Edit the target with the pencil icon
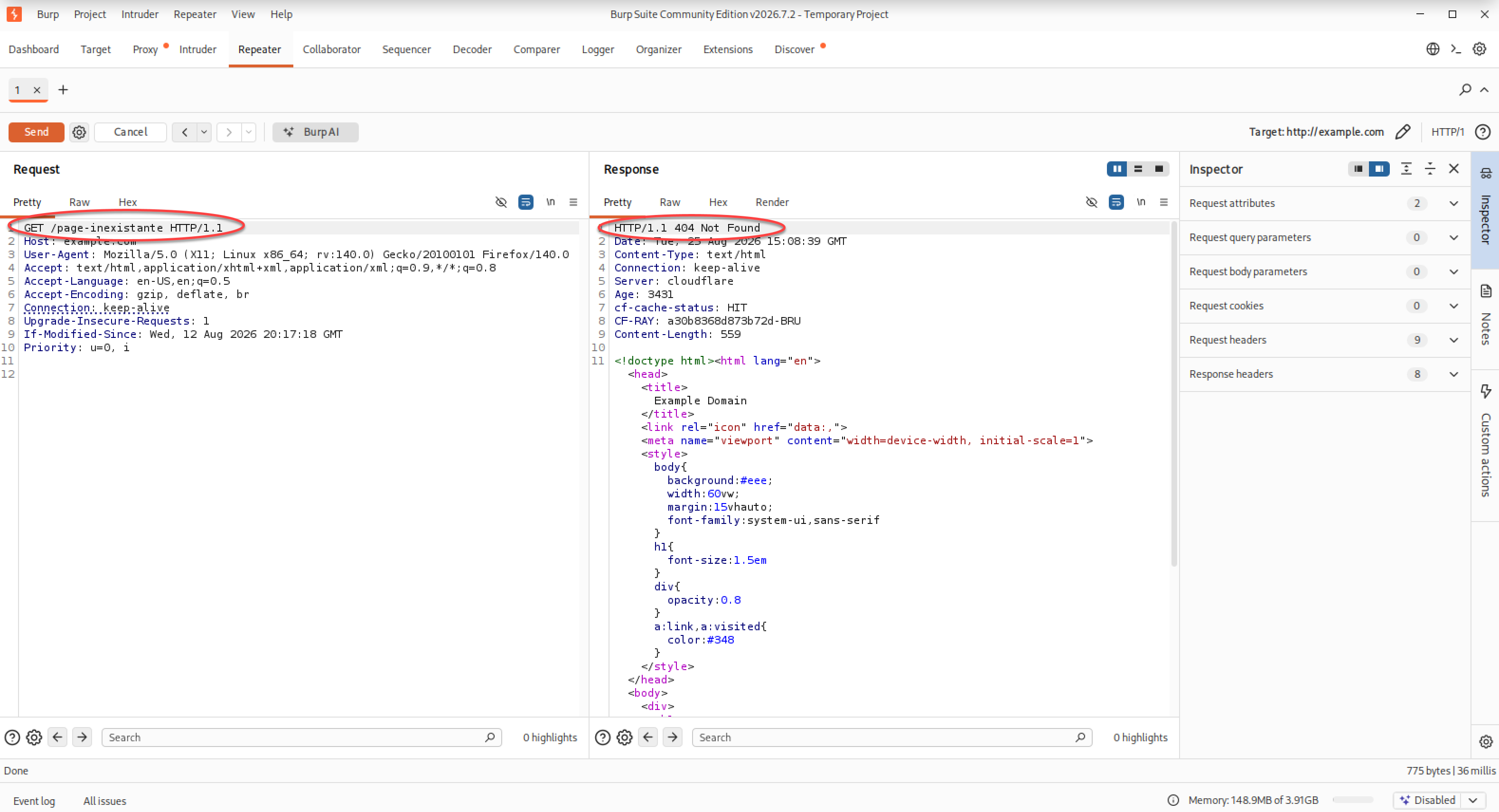 point(1403,132)
